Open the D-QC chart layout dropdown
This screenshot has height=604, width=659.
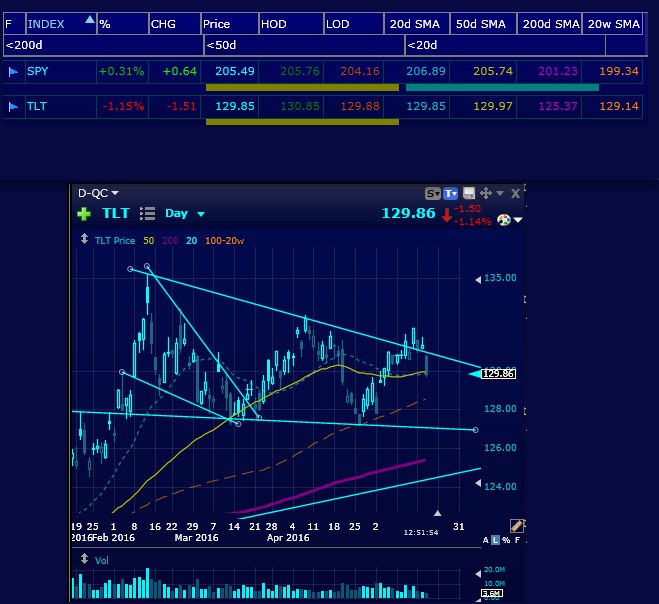tap(98, 193)
